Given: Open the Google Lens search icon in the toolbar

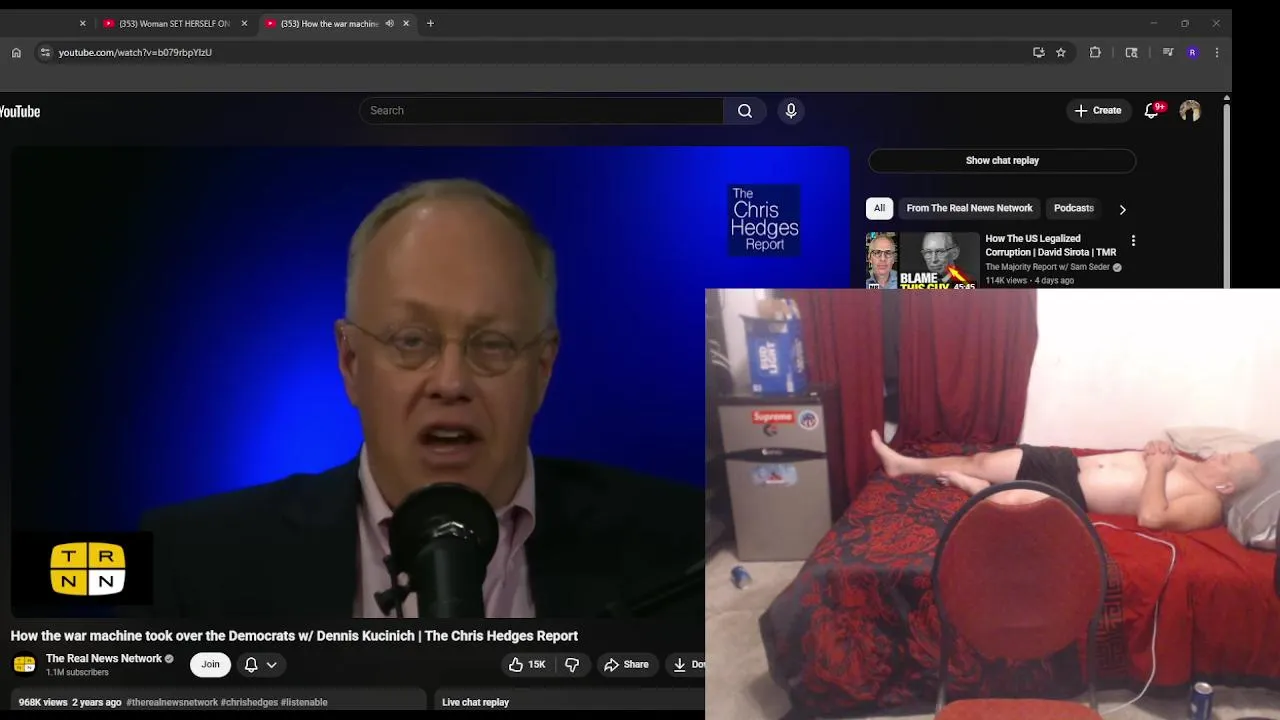Looking at the screenshot, I should click(x=1131, y=52).
